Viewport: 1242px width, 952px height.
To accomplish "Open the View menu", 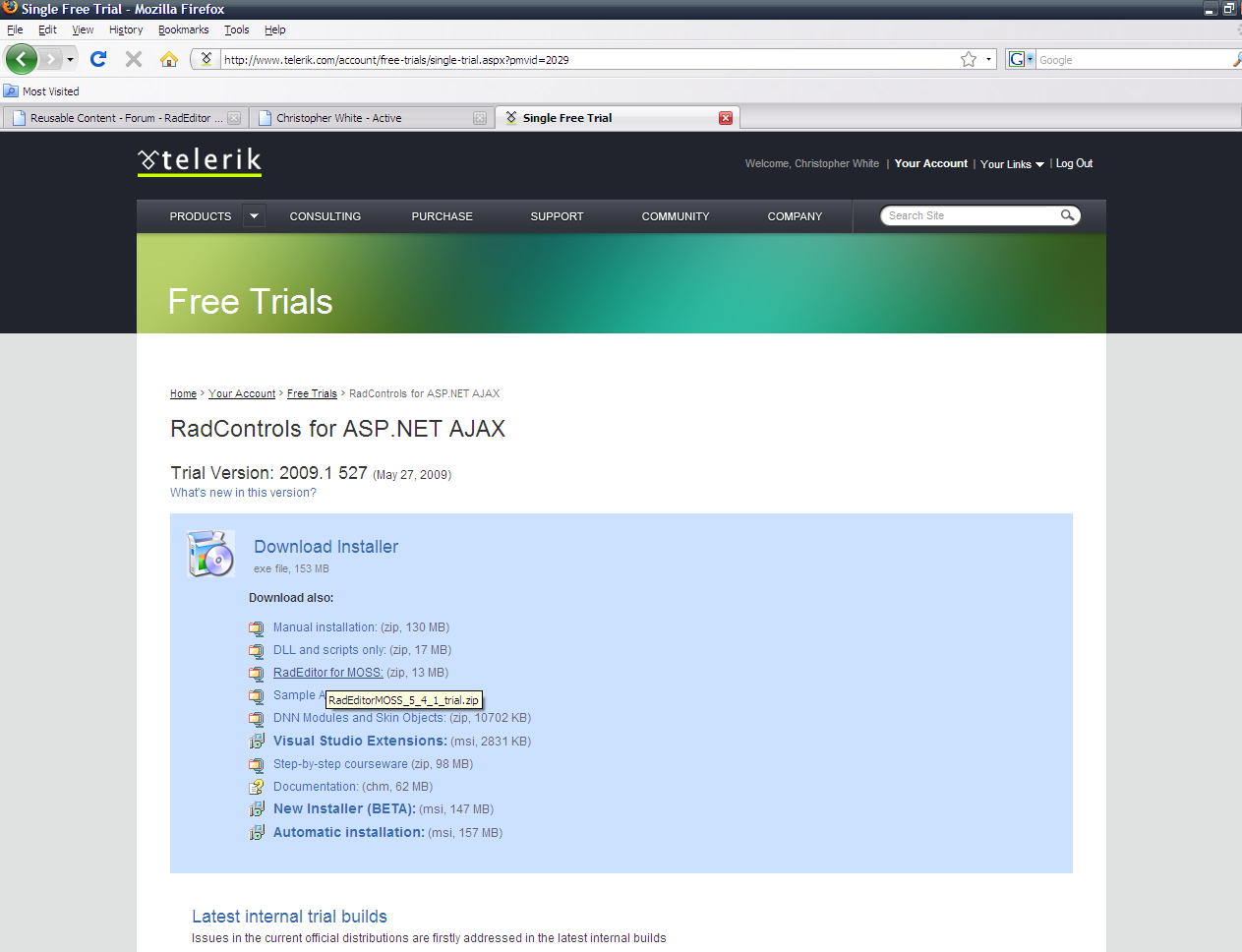I will pyautogui.click(x=83, y=30).
